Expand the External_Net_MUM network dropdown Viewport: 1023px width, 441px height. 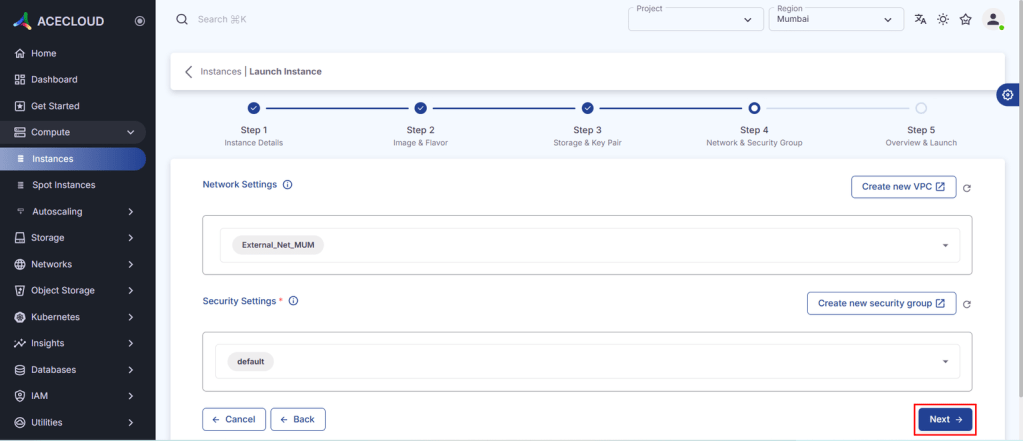(x=945, y=245)
